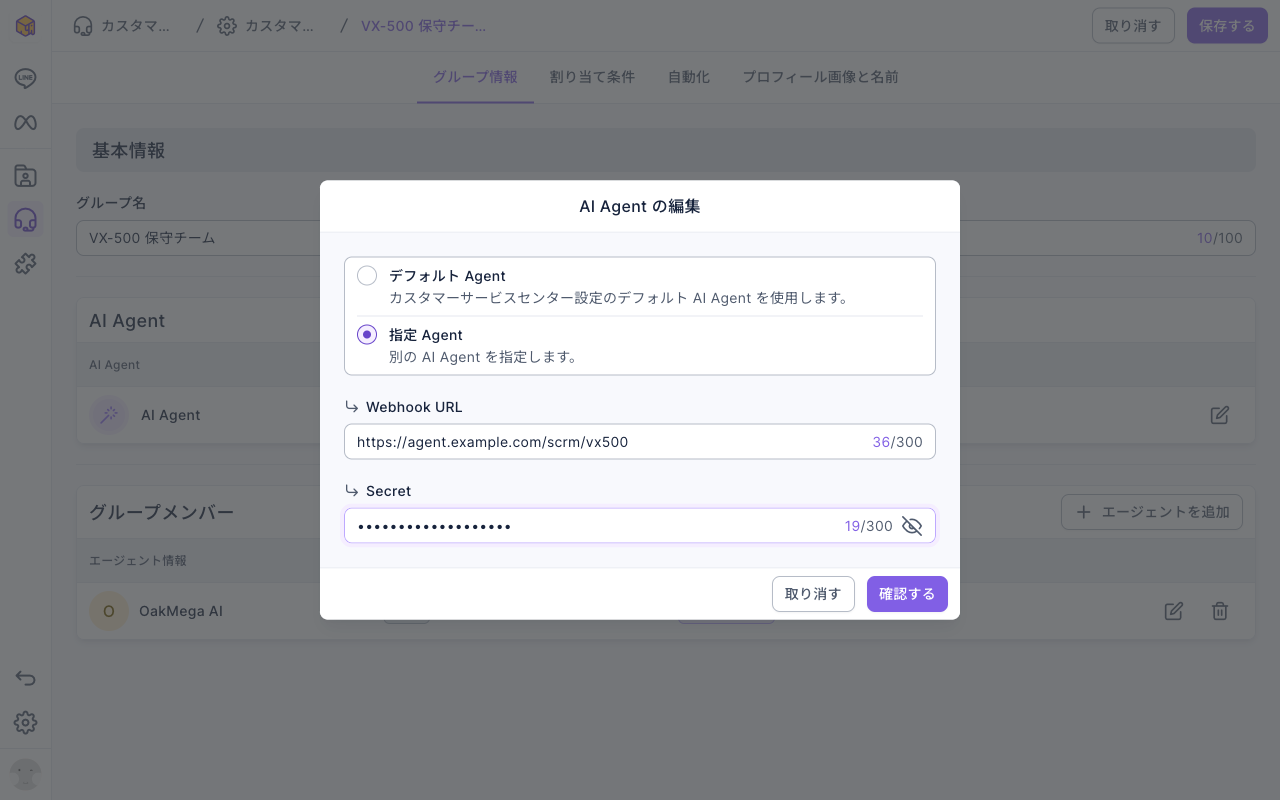Click the header 取り消す button
The height and width of the screenshot is (800, 1280).
coord(1133,26)
